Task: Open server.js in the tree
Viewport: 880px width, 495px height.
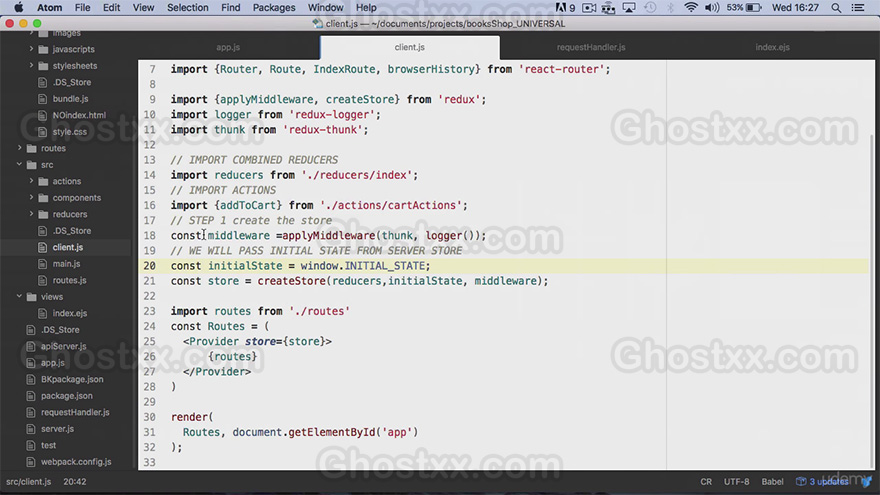Action: [x=57, y=429]
